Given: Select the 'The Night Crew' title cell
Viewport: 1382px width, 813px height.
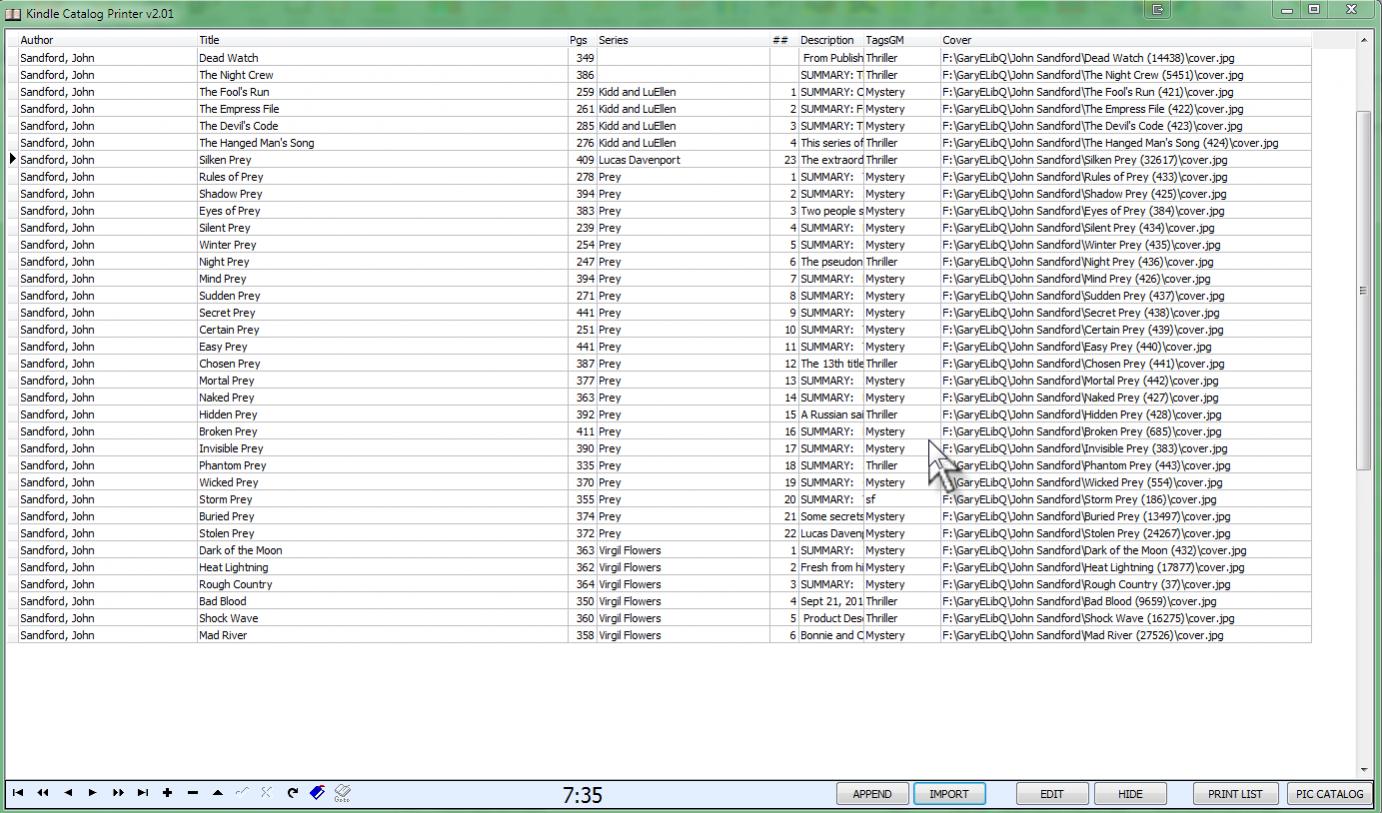Looking at the screenshot, I should click(382, 75).
